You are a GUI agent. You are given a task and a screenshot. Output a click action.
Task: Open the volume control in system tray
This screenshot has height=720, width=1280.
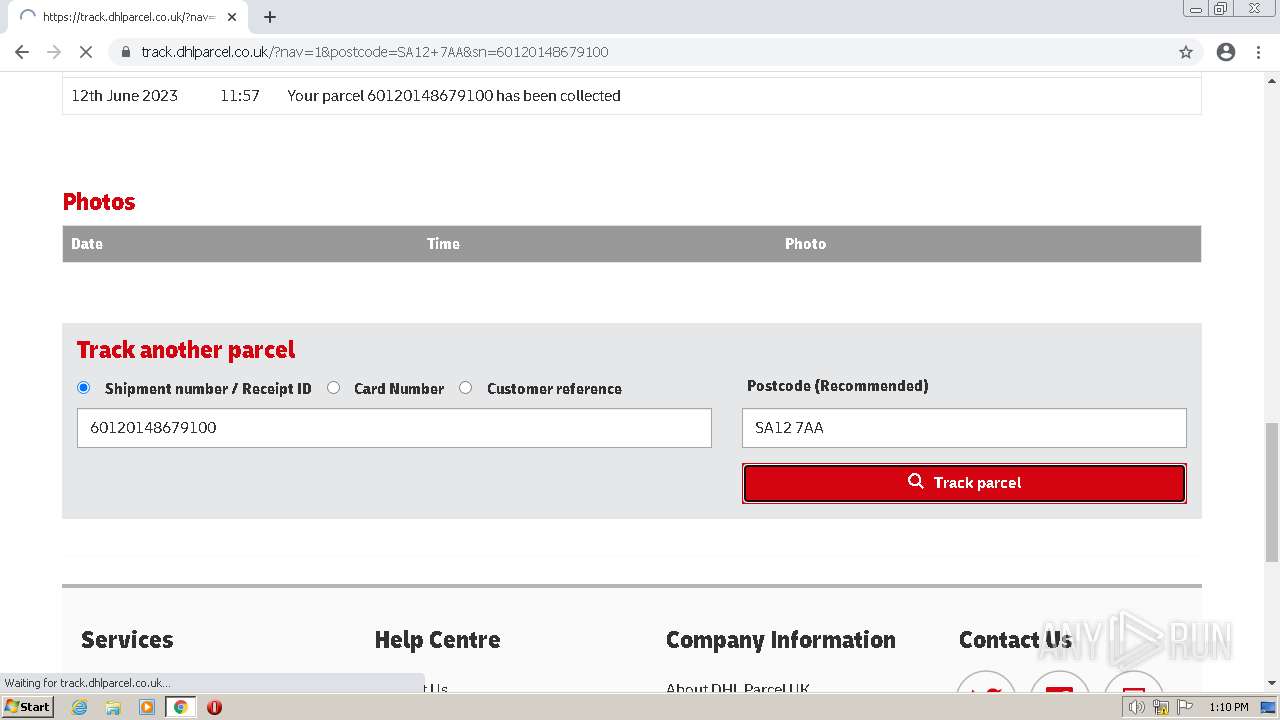click(1136, 707)
